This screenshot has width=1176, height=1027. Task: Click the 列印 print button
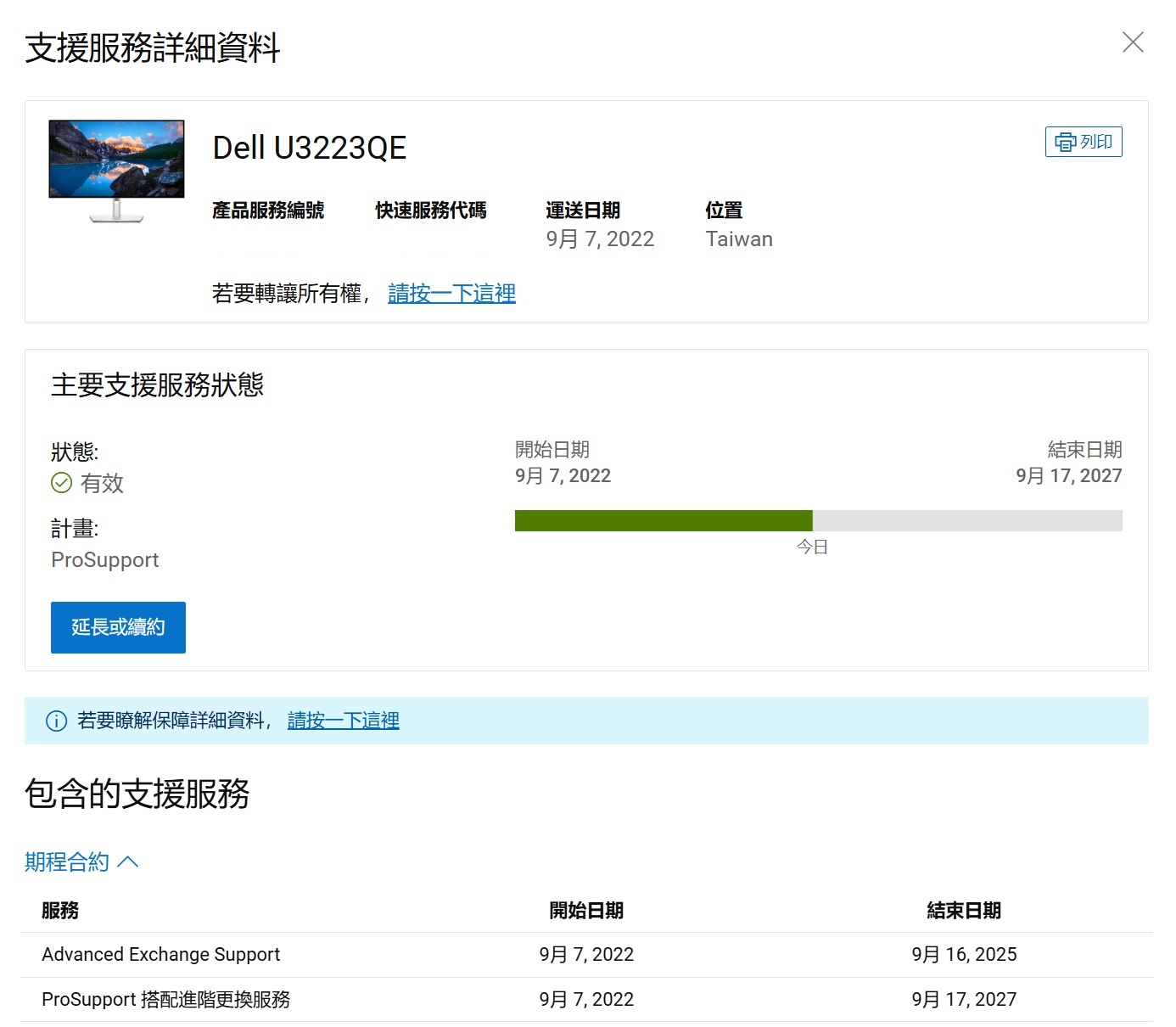pos(1084,142)
